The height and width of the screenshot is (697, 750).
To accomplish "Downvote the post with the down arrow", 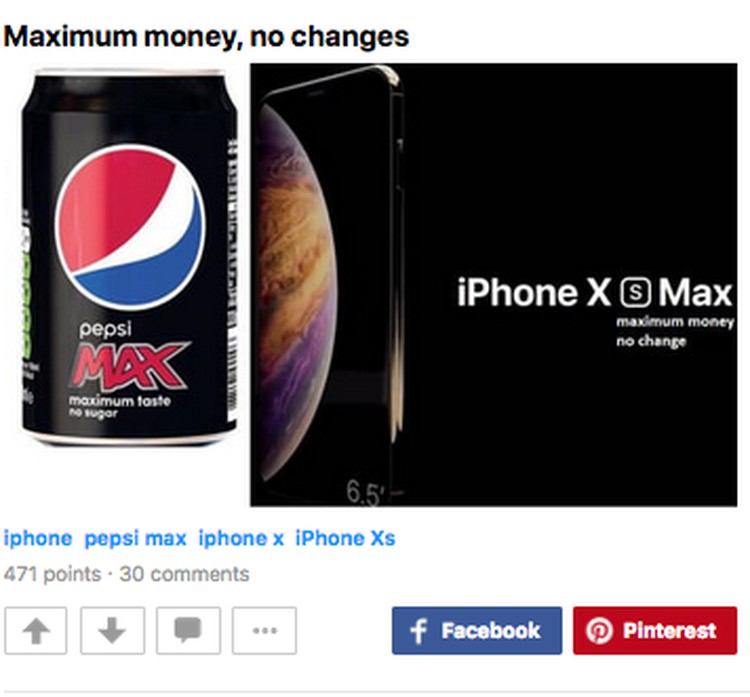I will (x=112, y=630).
